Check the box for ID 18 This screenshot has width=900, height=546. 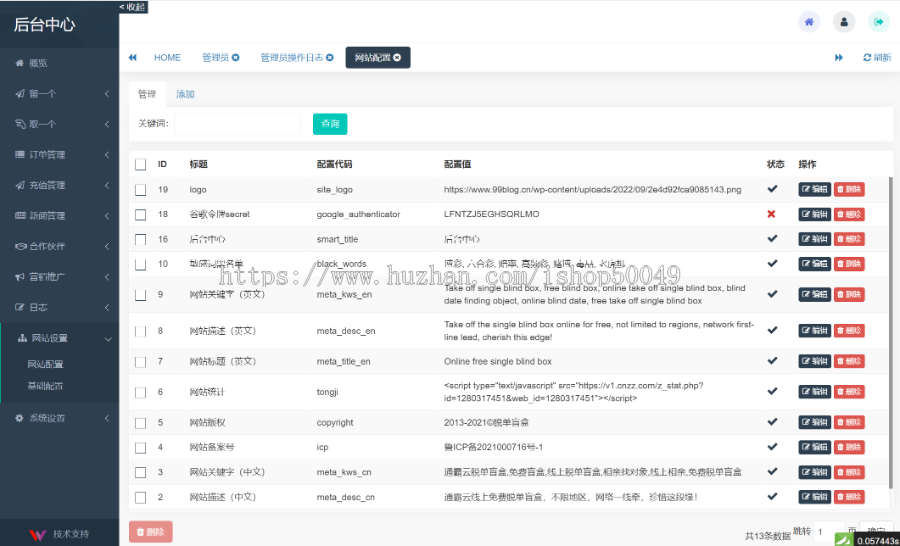[141, 215]
